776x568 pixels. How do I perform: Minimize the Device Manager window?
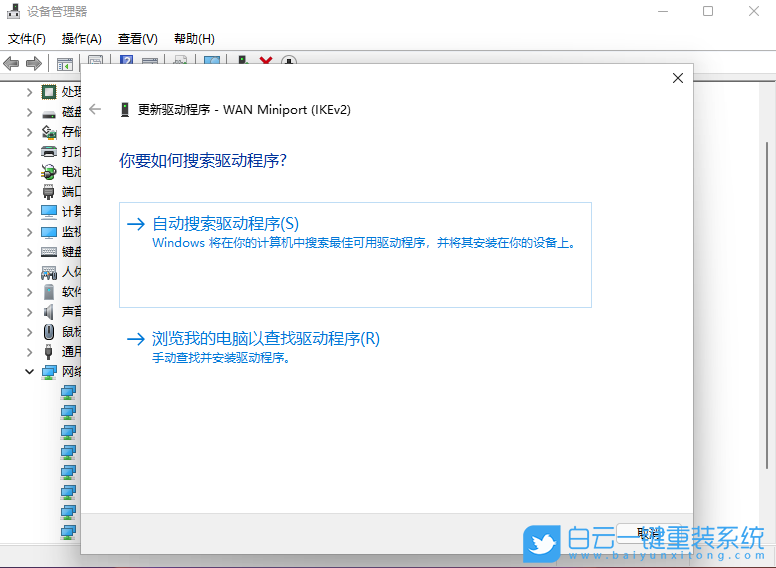point(663,11)
